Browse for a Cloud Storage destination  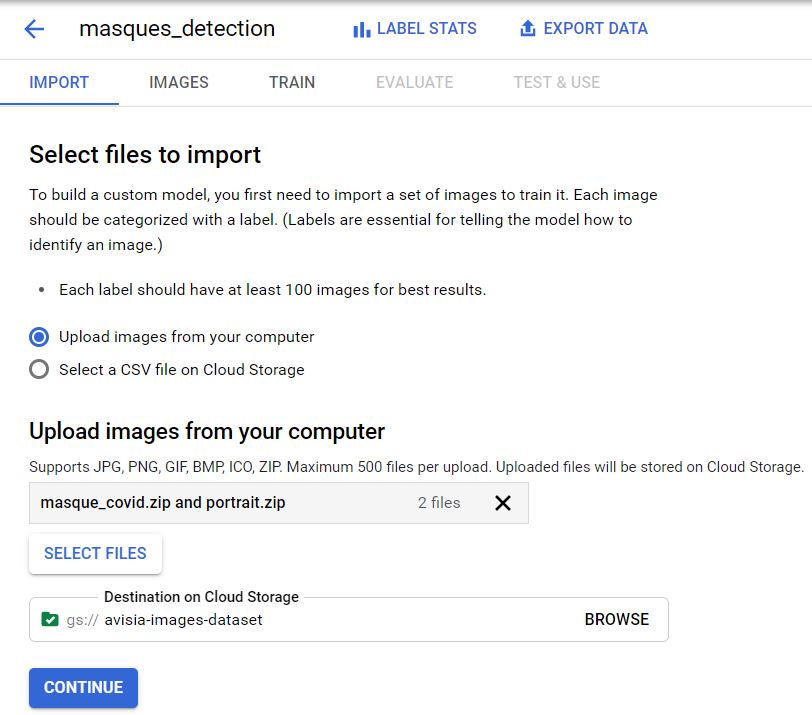click(x=616, y=619)
